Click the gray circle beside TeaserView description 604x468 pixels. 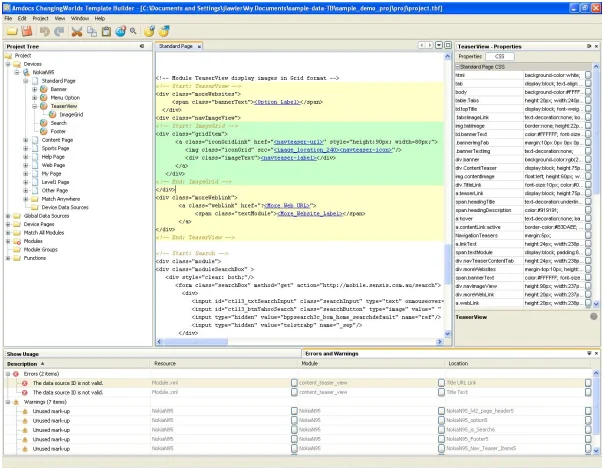pos(594,317)
